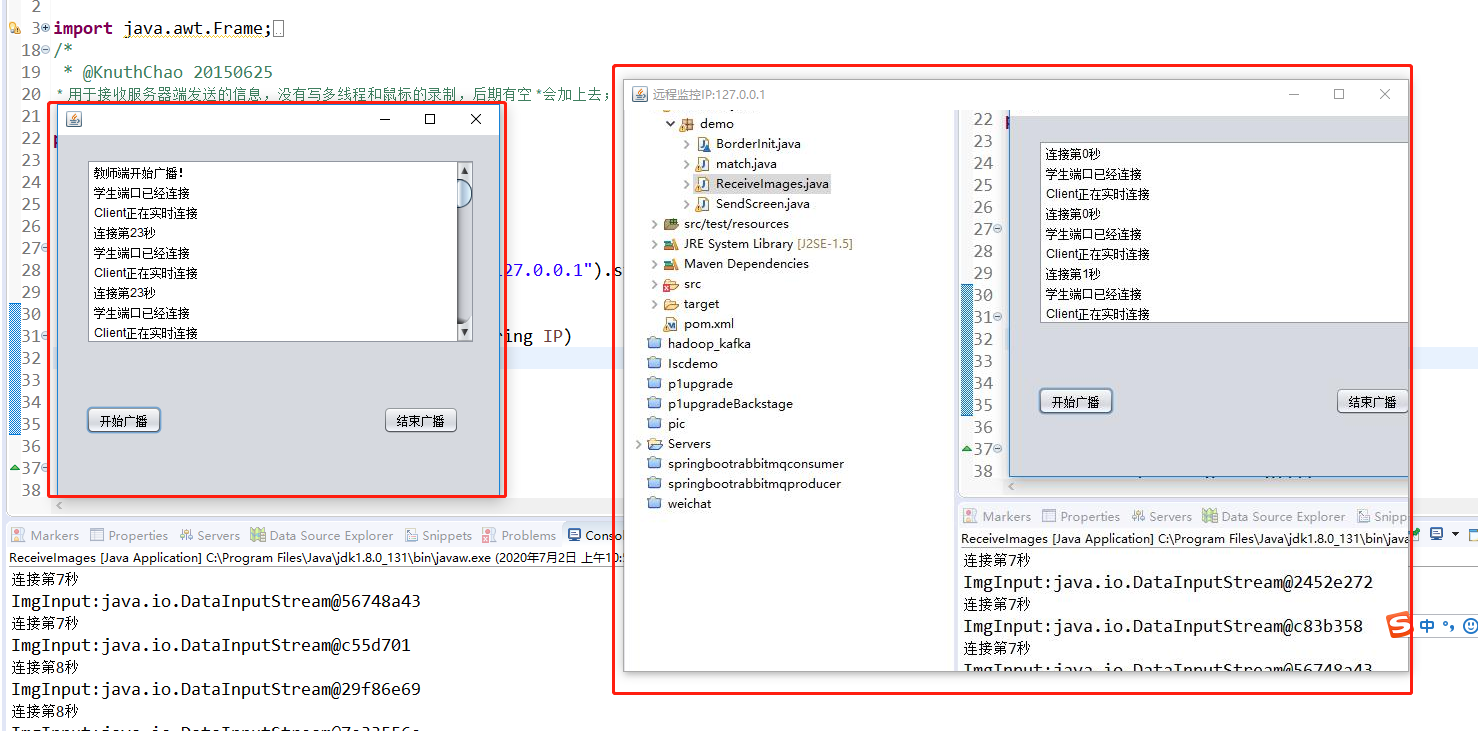1478x731 pixels.
Task: Select ReceiveImages.java in the project tree
Action: coord(772,184)
